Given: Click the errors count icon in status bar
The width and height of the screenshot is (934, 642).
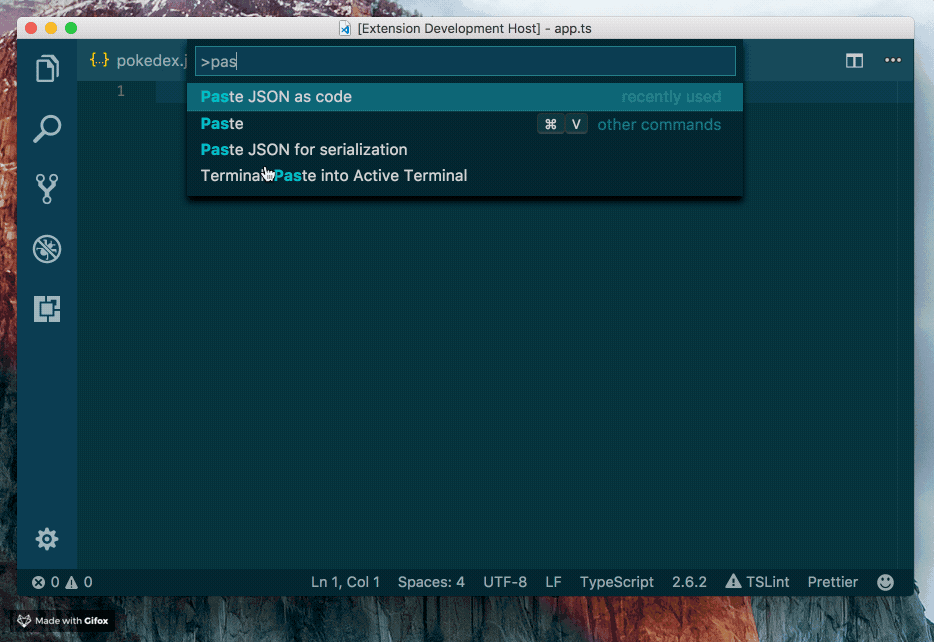Looking at the screenshot, I should (x=39, y=582).
